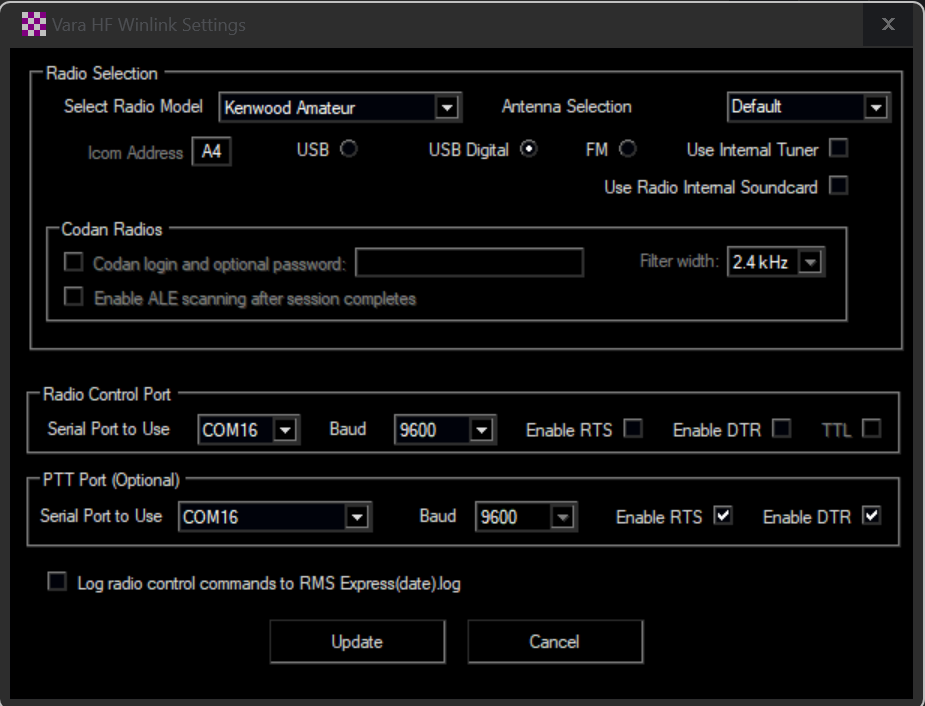Click the Update button

pos(357,641)
